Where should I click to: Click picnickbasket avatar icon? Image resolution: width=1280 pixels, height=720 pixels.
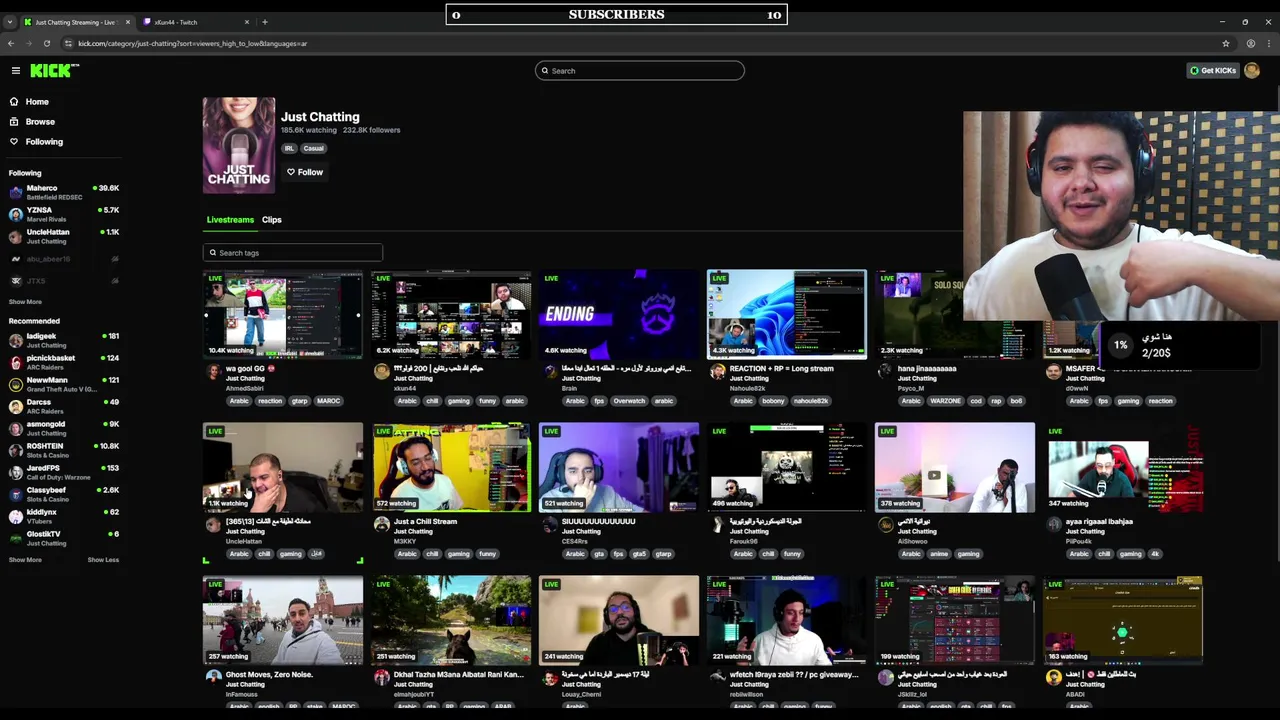coord(15,362)
